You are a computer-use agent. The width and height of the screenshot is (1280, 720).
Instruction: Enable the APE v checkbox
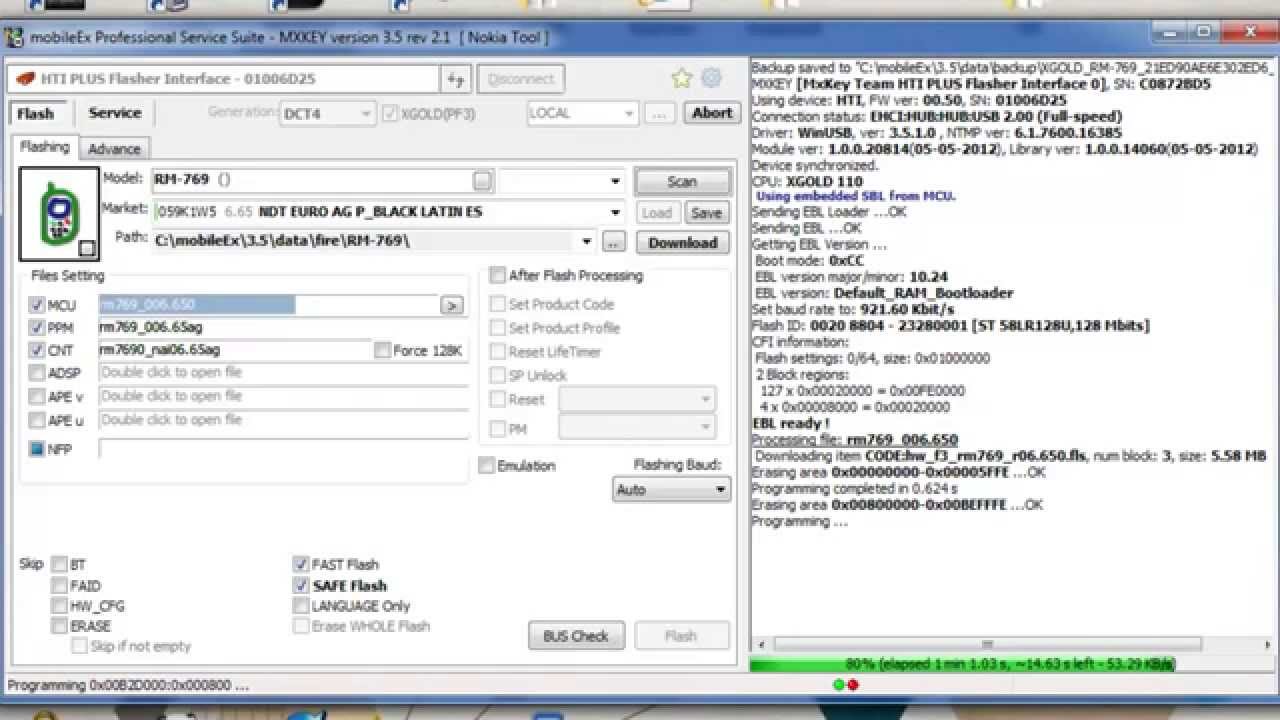click(x=37, y=397)
